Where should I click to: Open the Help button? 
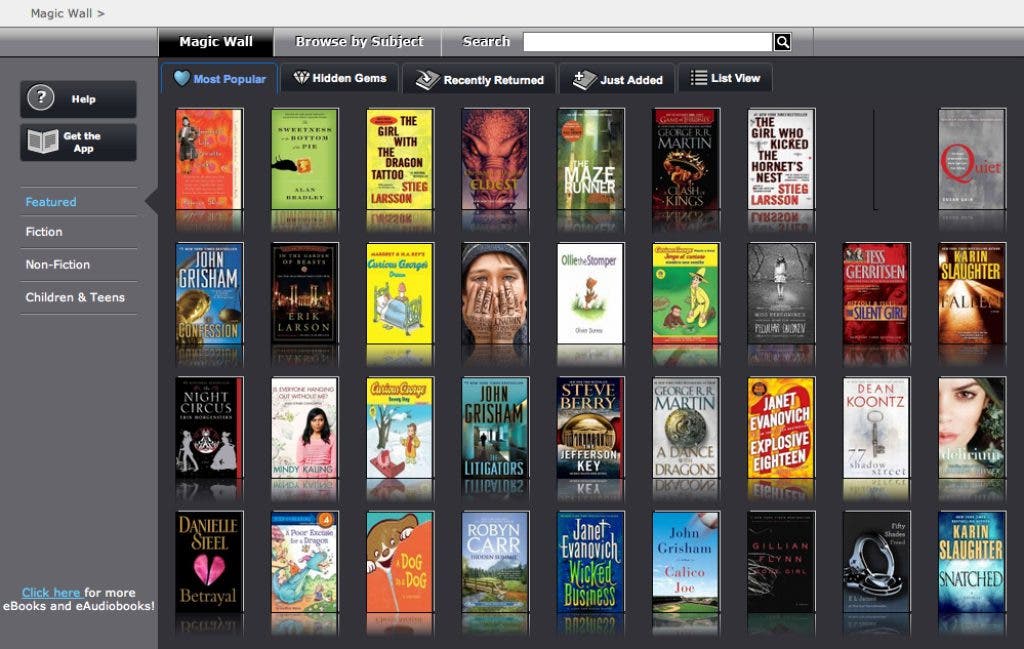(78, 99)
